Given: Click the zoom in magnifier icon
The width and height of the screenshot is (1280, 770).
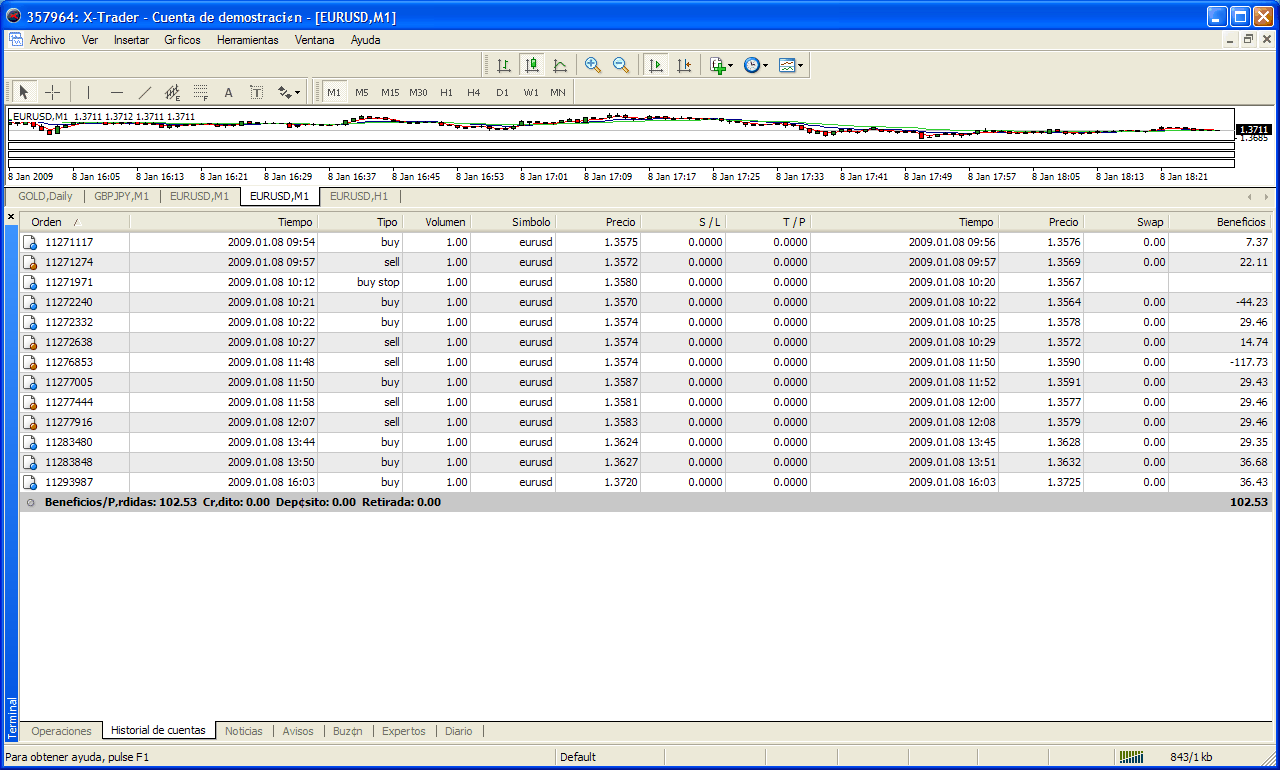Looking at the screenshot, I should pyautogui.click(x=593, y=65).
